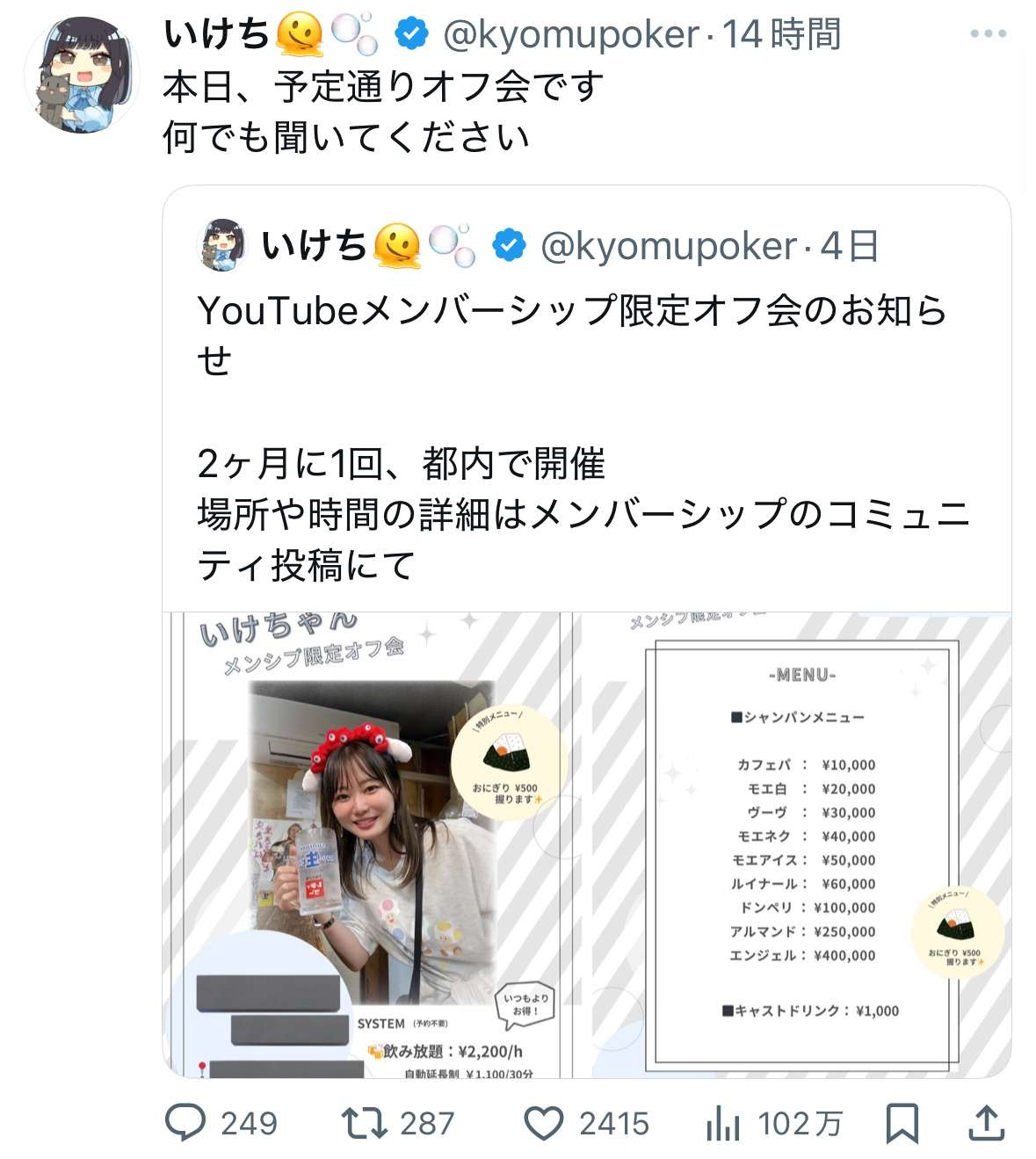This screenshot has height=1159, width=1036.
Task: Bookmark this post with the bookmark icon
Action: 902,1123
